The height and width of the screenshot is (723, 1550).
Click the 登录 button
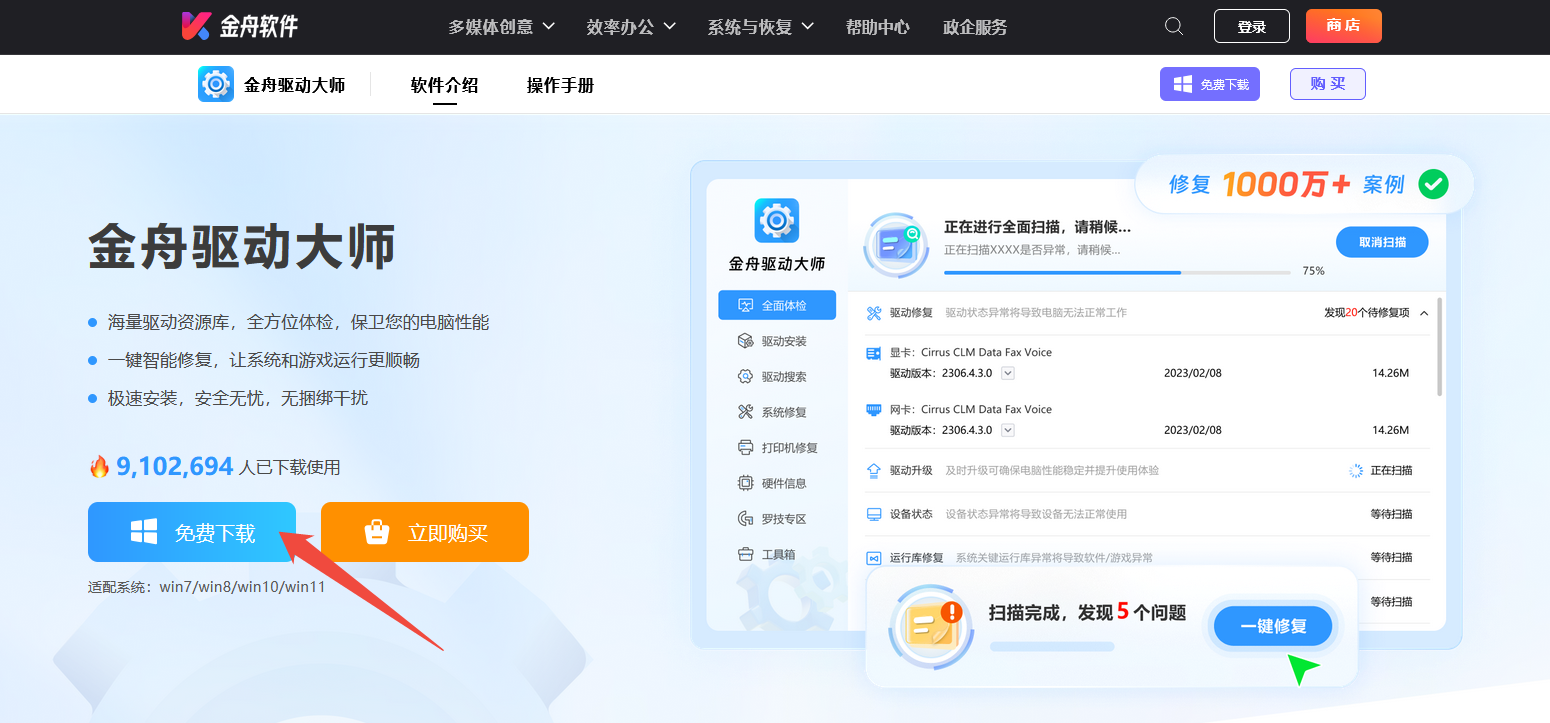click(x=1252, y=26)
